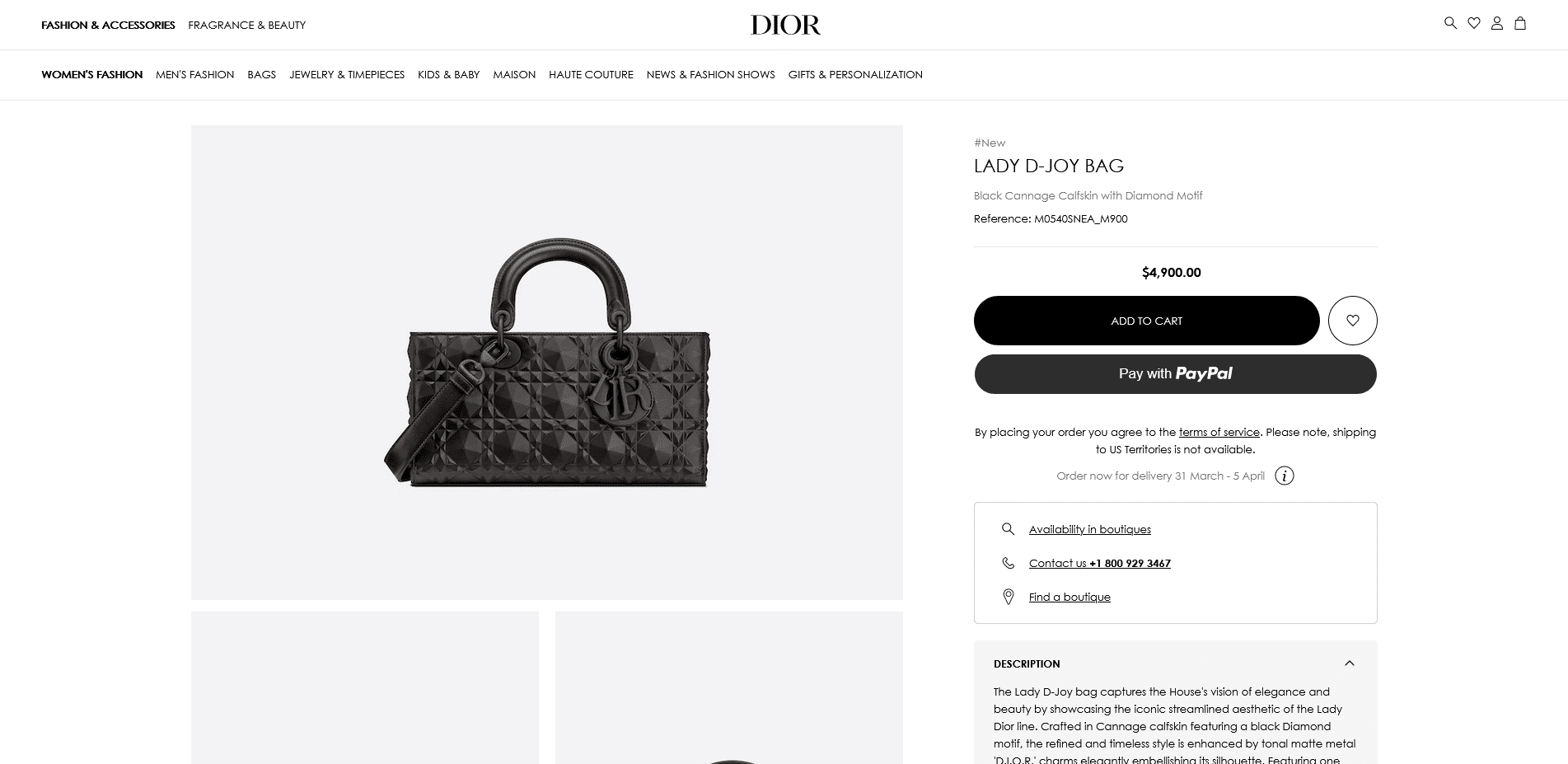Open wishlist heart icon in header
This screenshot has width=1568, height=764.
pyautogui.click(x=1473, y=23)
